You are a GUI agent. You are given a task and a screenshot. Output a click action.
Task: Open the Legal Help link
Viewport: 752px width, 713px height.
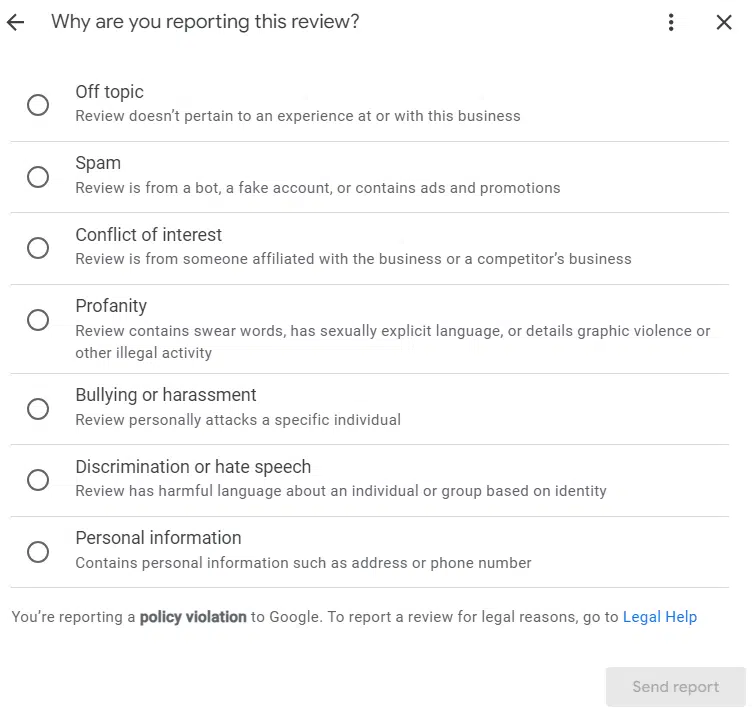(x=659, y=617)
